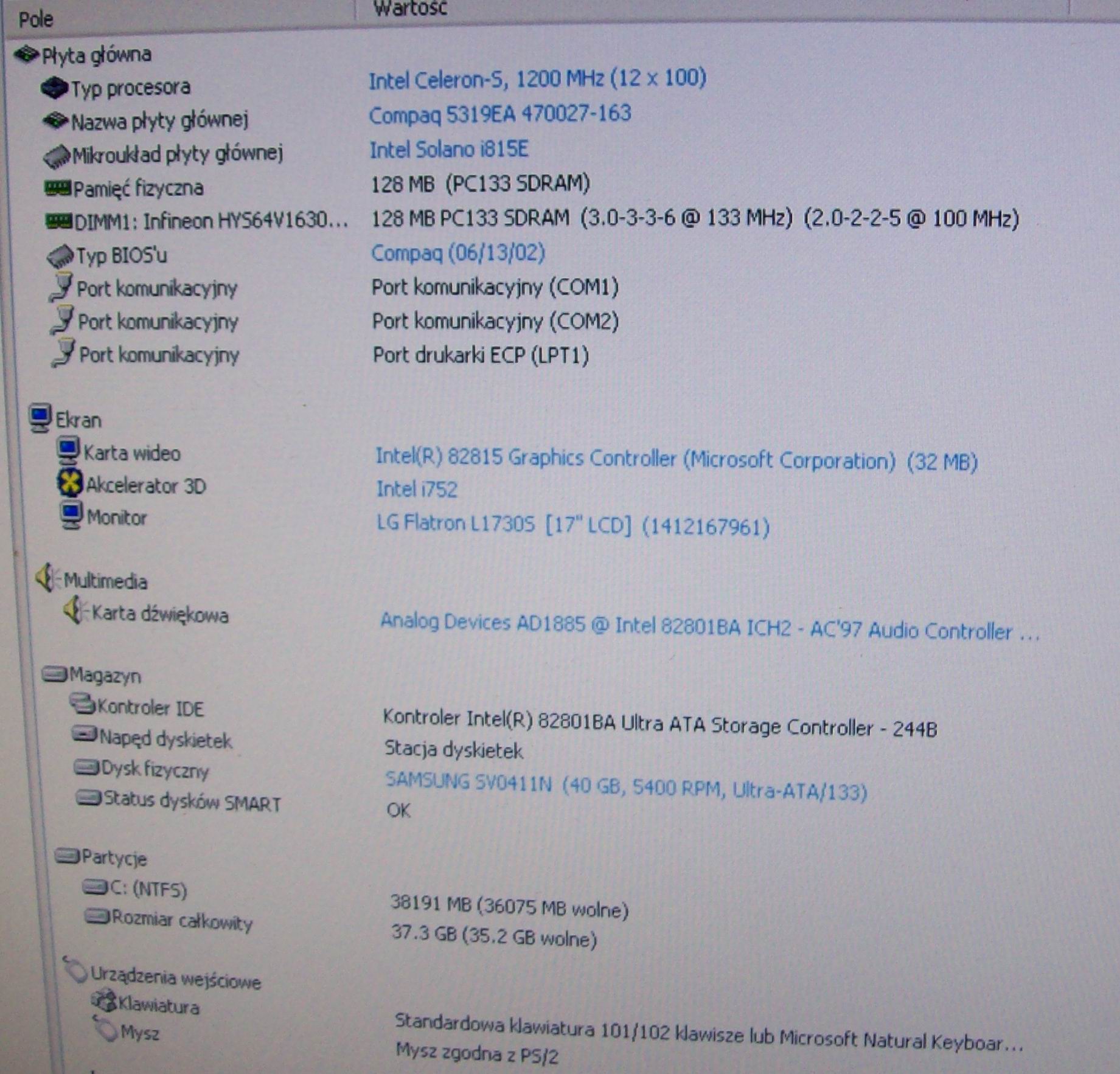The height and width of the screenshot is (1074, 1120).
Task: Click the Kontroler IDE icon
Action: 82,704
